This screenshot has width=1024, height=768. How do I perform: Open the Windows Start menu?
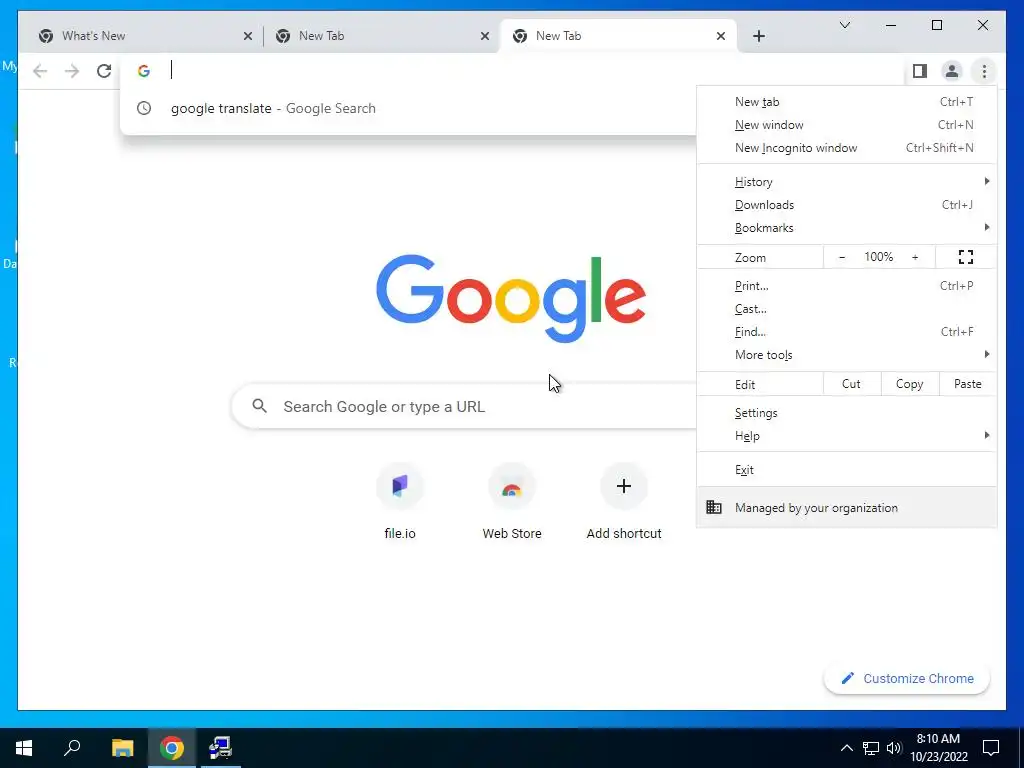click(x=24, y=748)
